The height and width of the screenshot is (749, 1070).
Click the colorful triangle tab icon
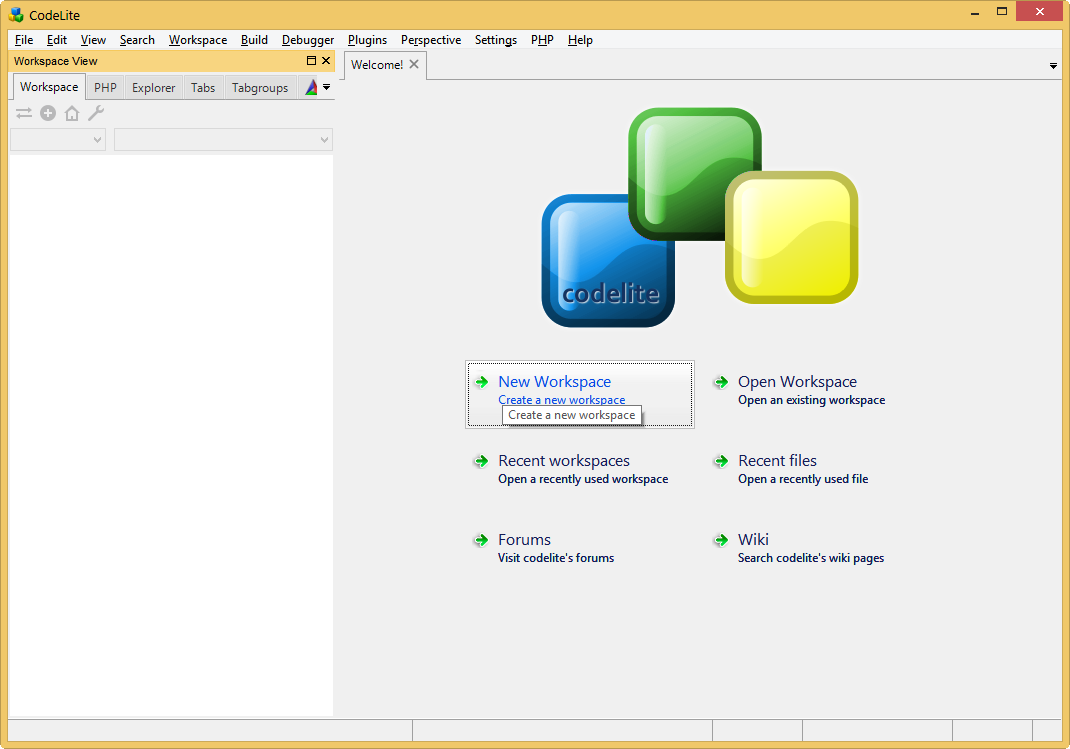(311, 87)
